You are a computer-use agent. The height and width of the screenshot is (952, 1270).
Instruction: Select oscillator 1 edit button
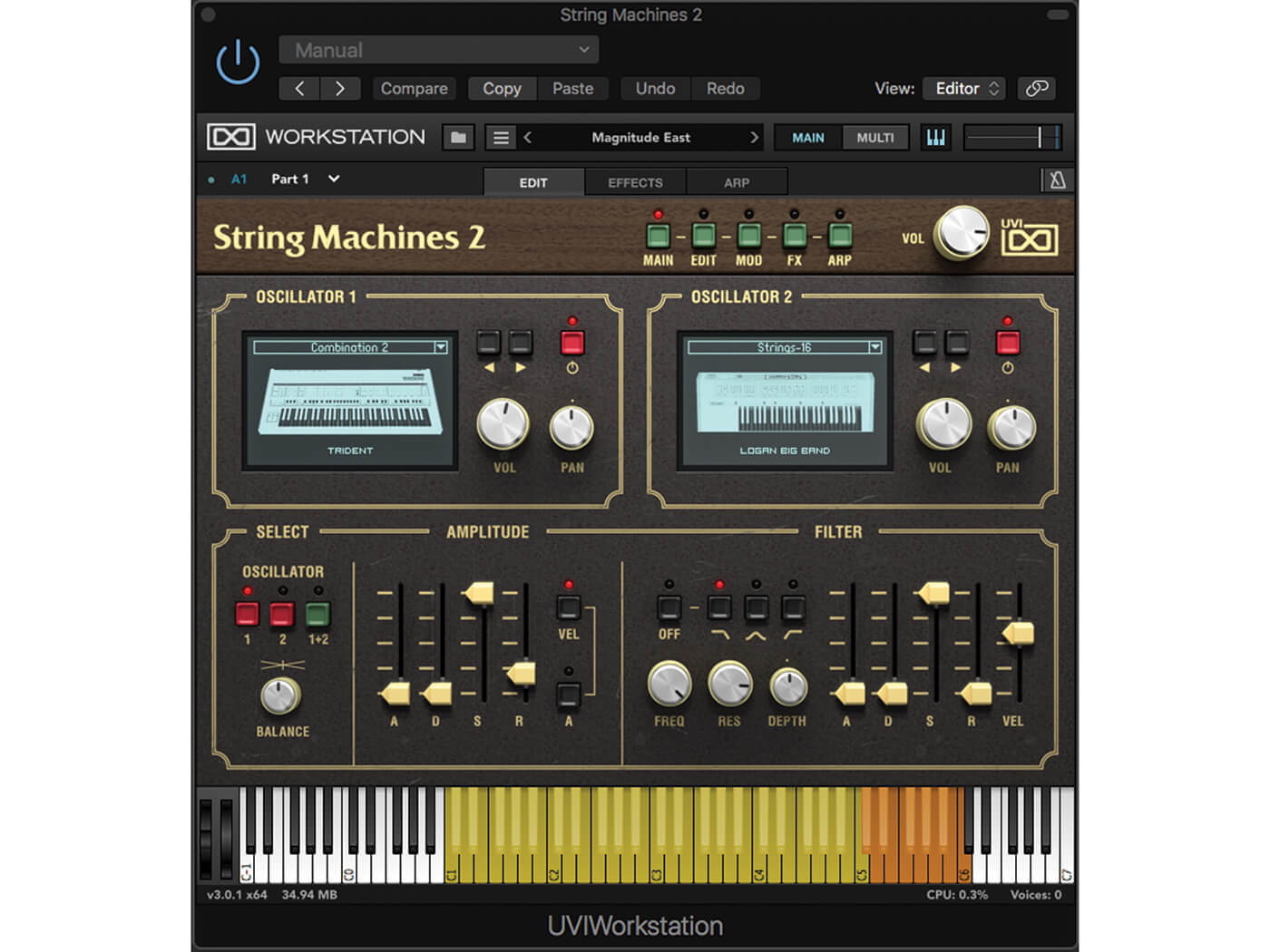point(247,614)
